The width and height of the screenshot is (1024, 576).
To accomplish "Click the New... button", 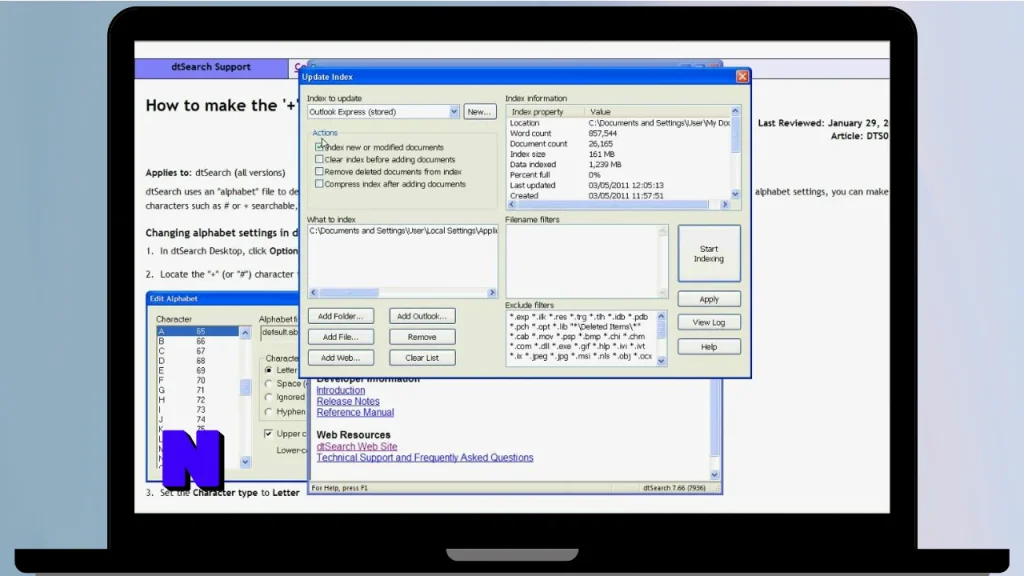I will [x=479, y=112].
